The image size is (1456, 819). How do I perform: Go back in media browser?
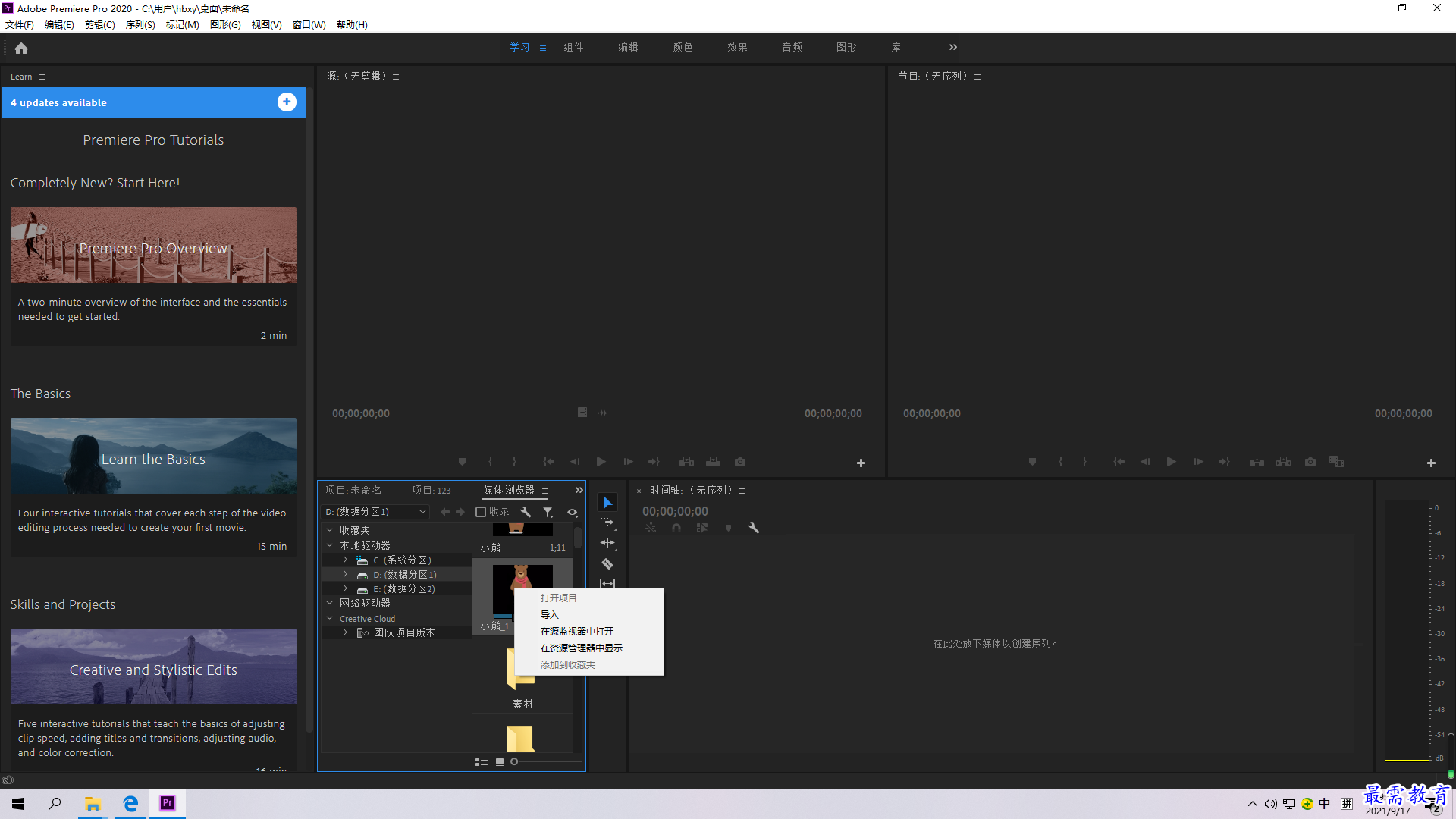pyautogui.click(x=445, y=512)
